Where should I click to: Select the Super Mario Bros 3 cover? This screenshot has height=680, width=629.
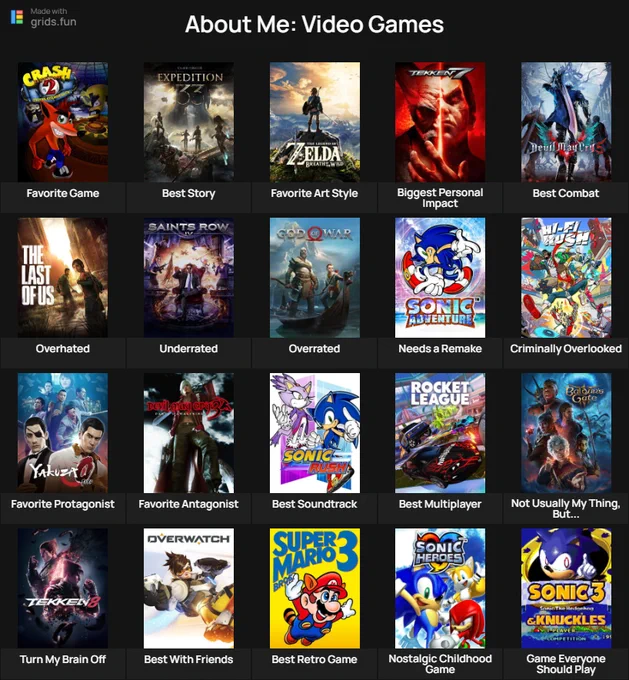(314, 588)
